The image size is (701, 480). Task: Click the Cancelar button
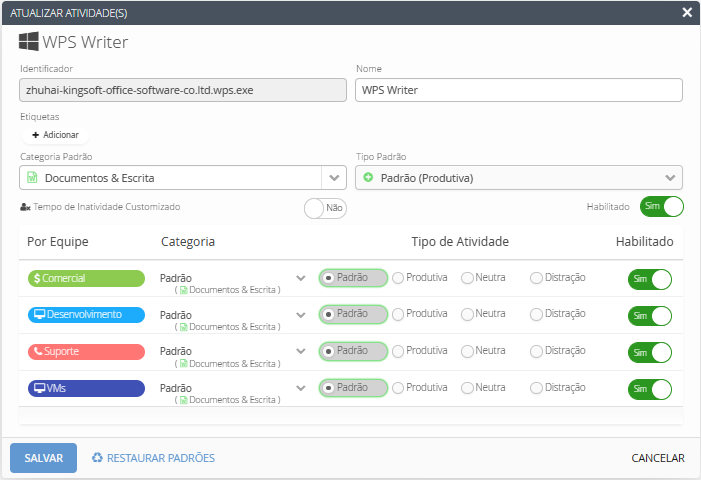tap(658, 458)
